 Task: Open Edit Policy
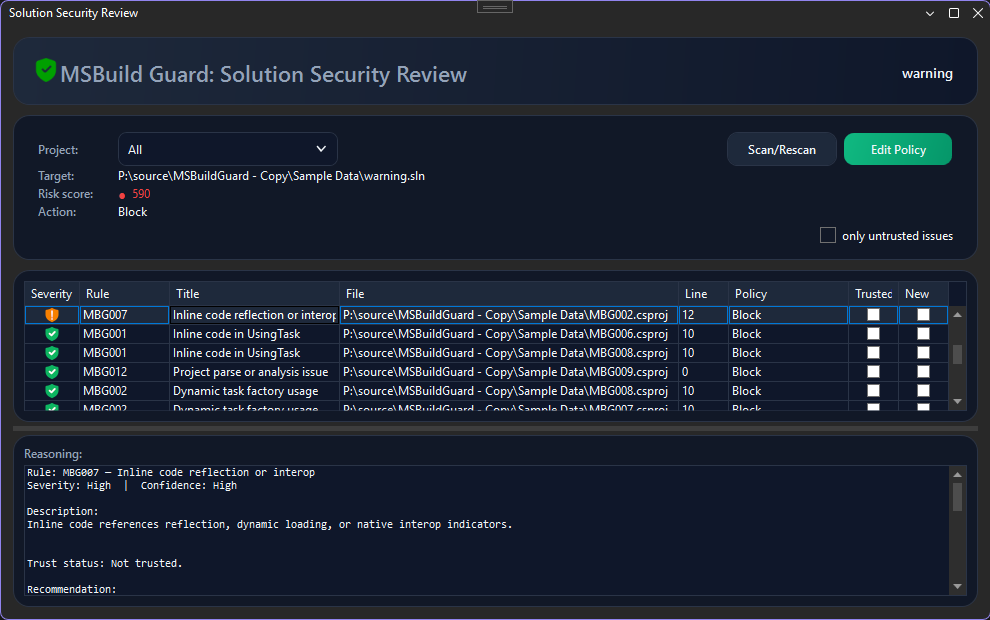tap(898, 149)
